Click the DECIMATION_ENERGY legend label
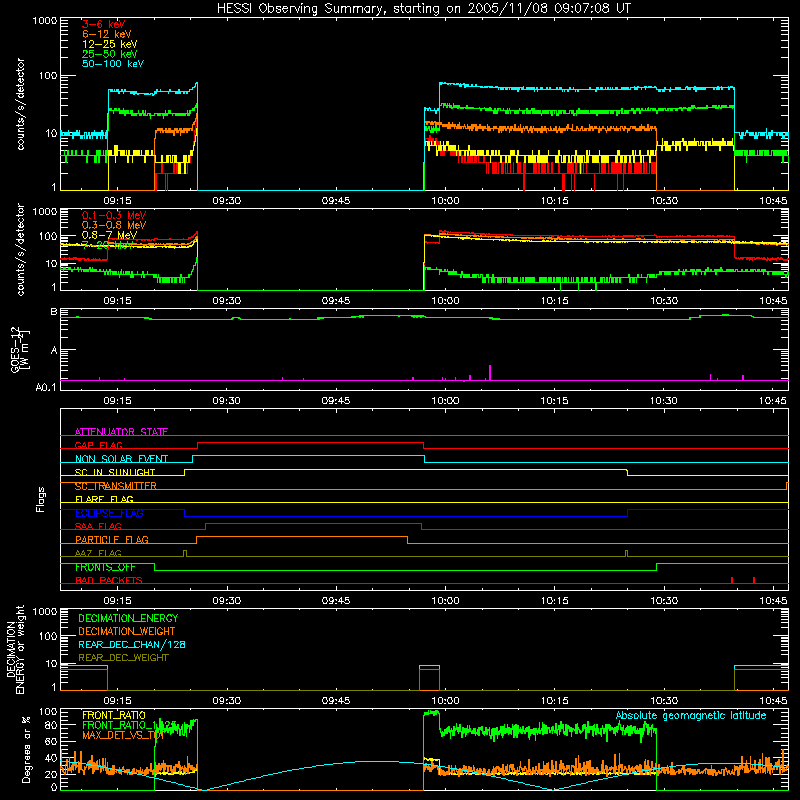 tap(128, 618)
